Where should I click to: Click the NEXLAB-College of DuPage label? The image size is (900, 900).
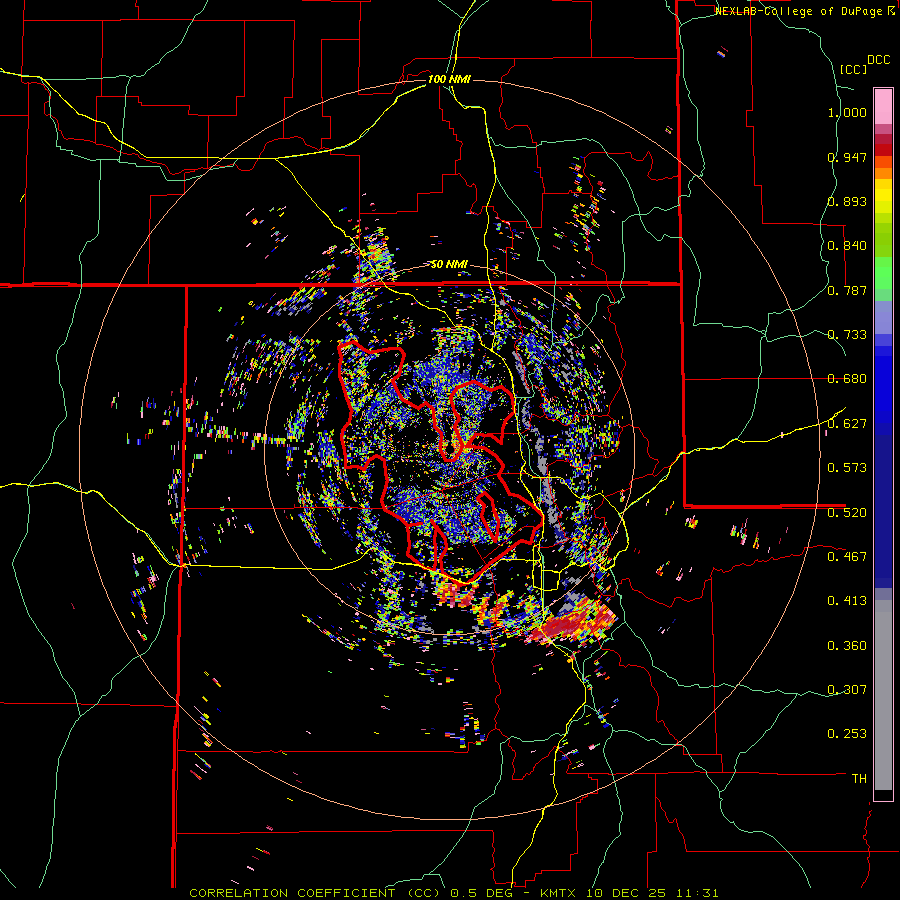point(799,11)
